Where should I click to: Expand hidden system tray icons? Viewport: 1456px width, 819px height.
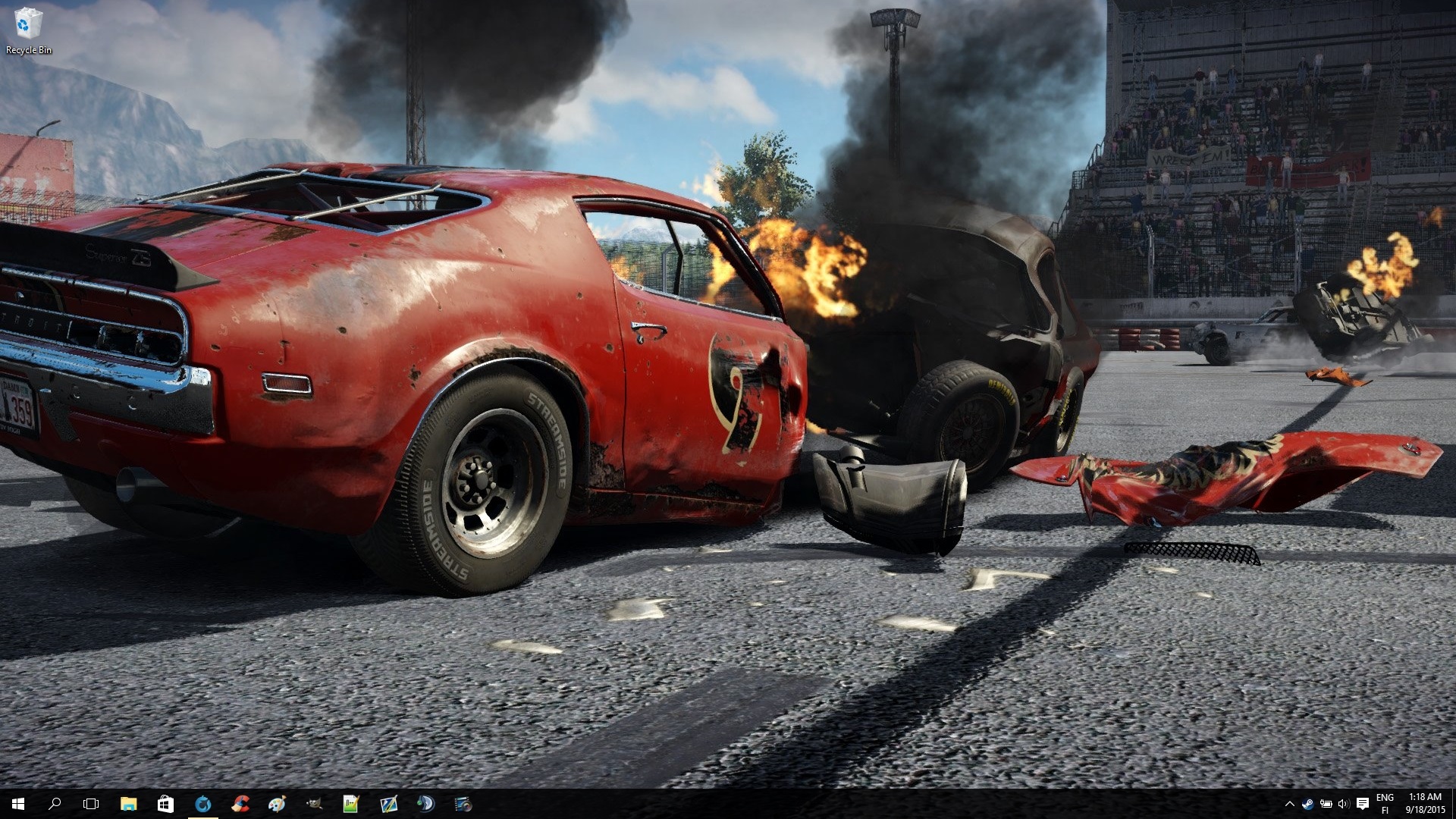pyautogui.click(x=1289, y=804)
